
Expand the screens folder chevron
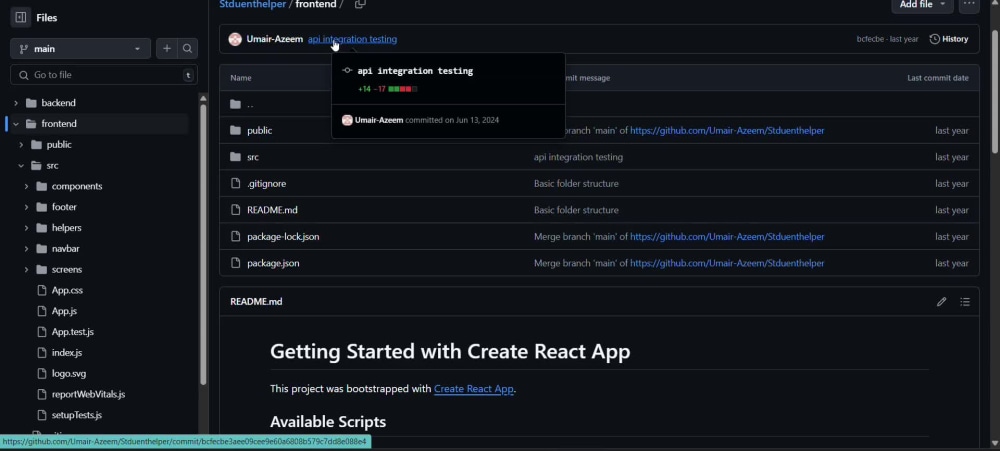click(26, 269)
